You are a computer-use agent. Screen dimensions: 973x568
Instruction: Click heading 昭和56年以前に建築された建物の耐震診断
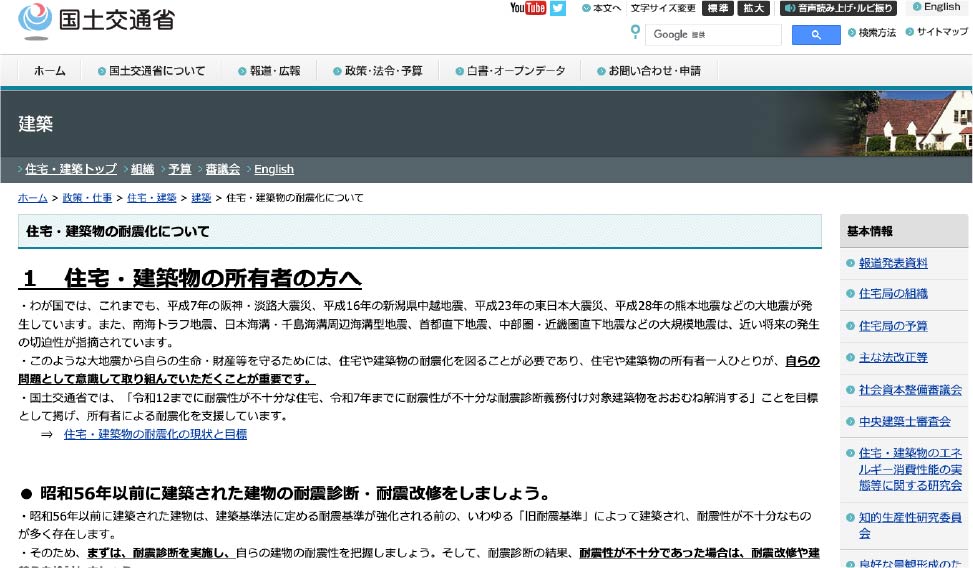tap(285, 494)
